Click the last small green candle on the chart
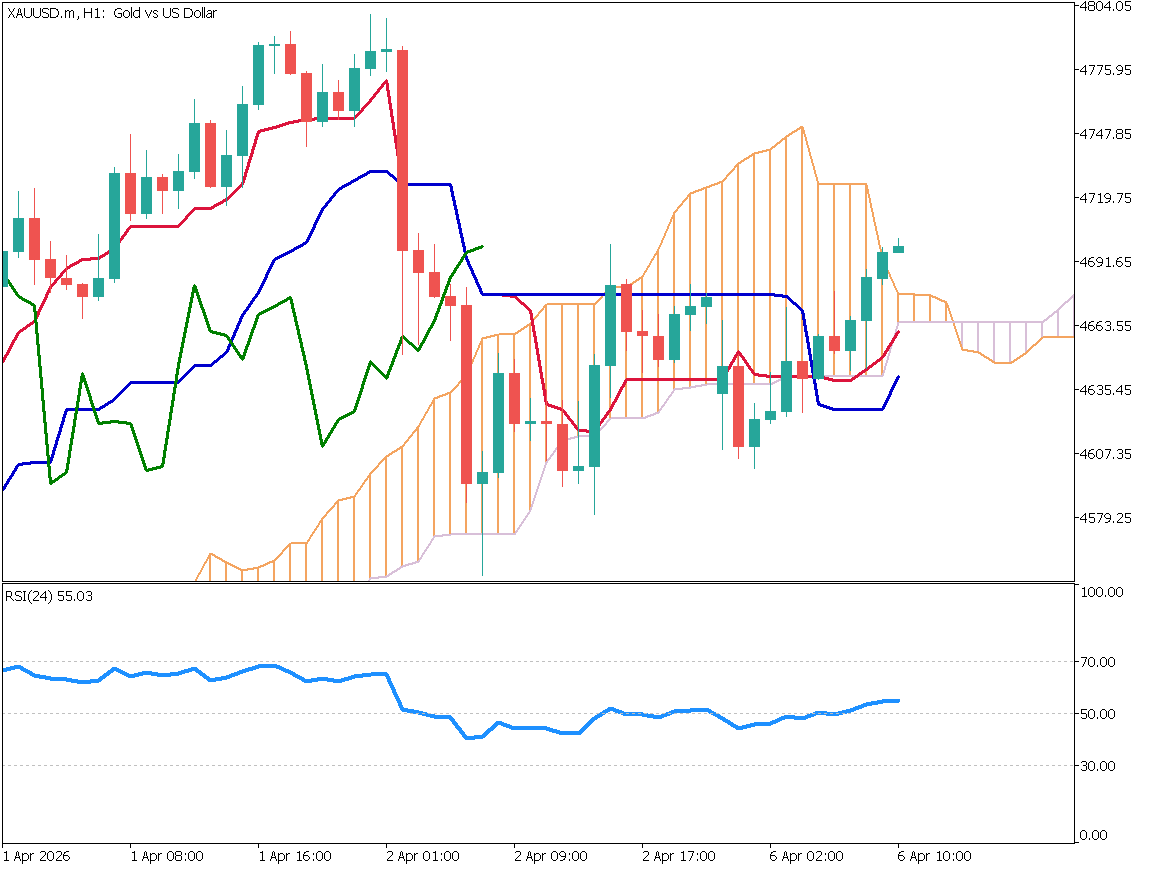 898,248
